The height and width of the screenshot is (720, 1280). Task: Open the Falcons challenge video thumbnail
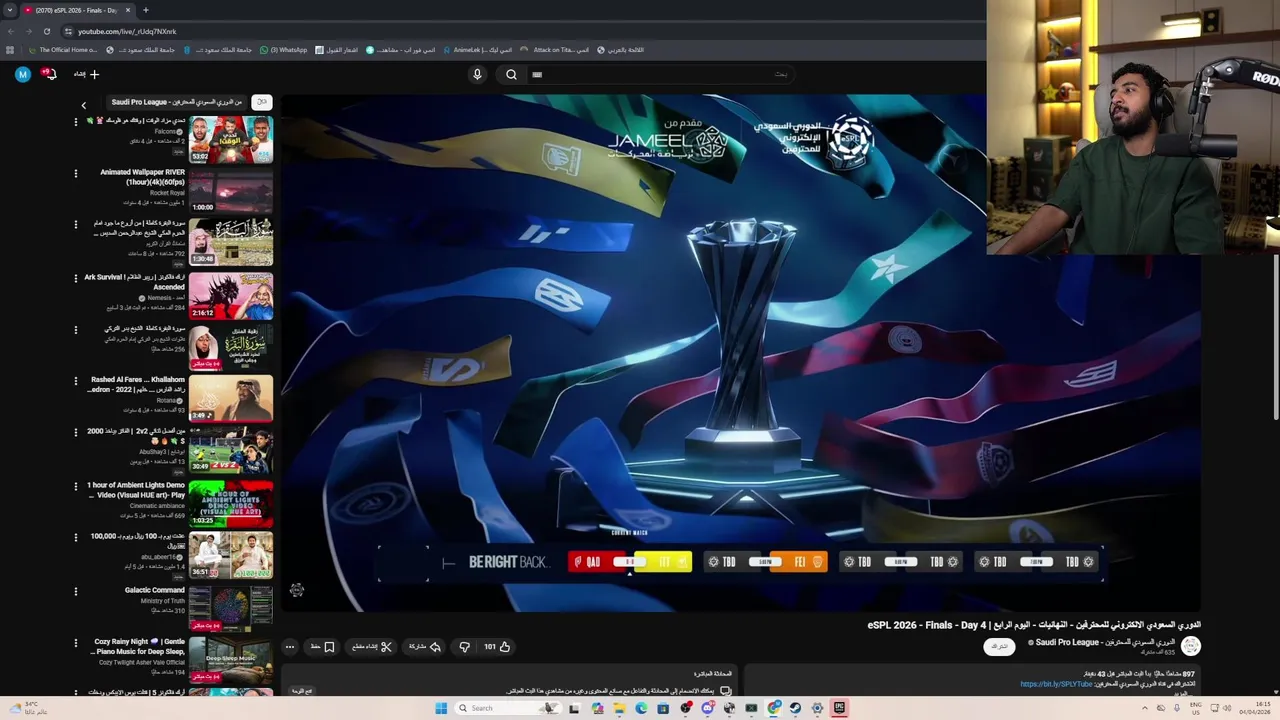231,139
